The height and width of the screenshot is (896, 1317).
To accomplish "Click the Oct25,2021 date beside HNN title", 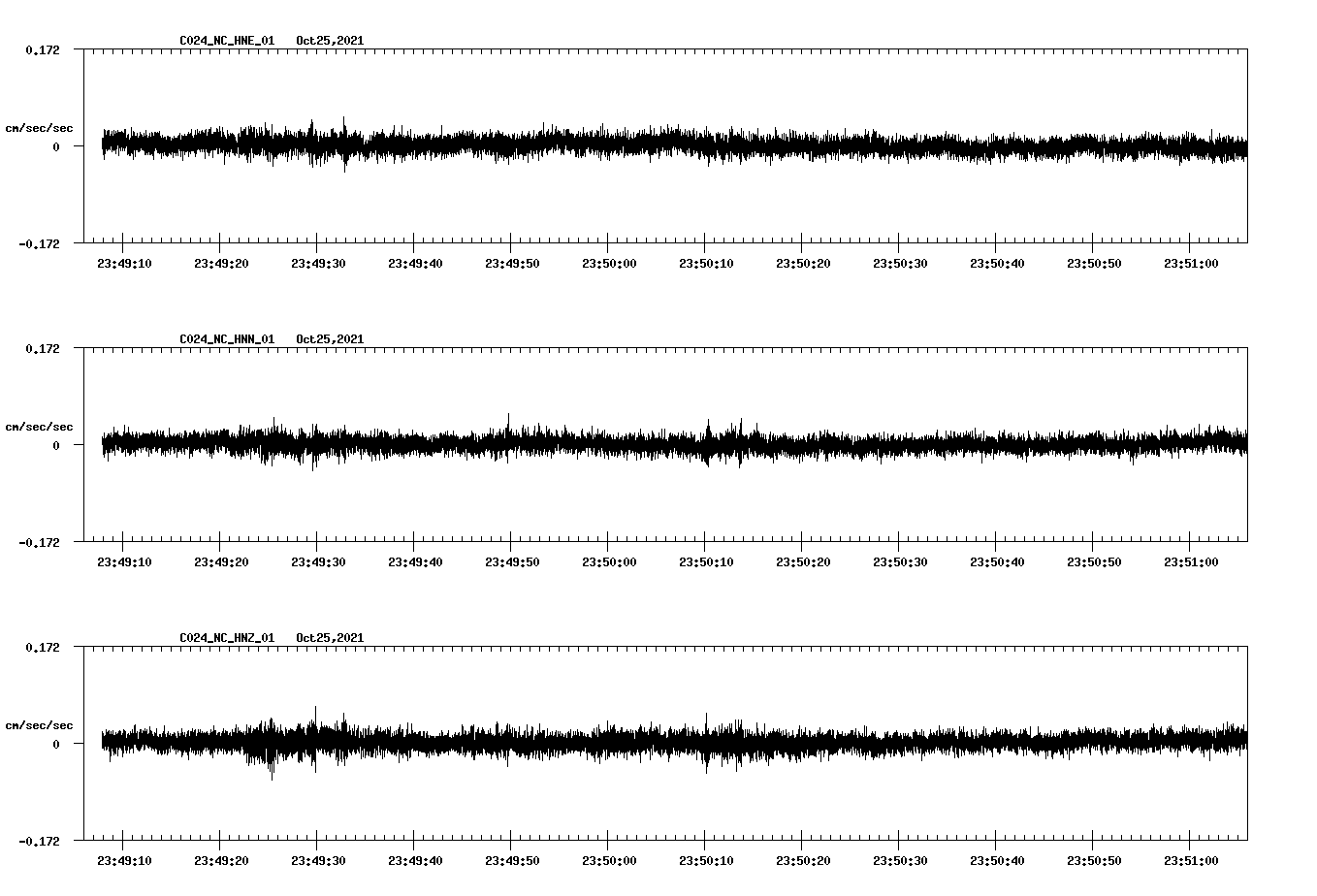I will pyautogui.click(x=330, y=339).
